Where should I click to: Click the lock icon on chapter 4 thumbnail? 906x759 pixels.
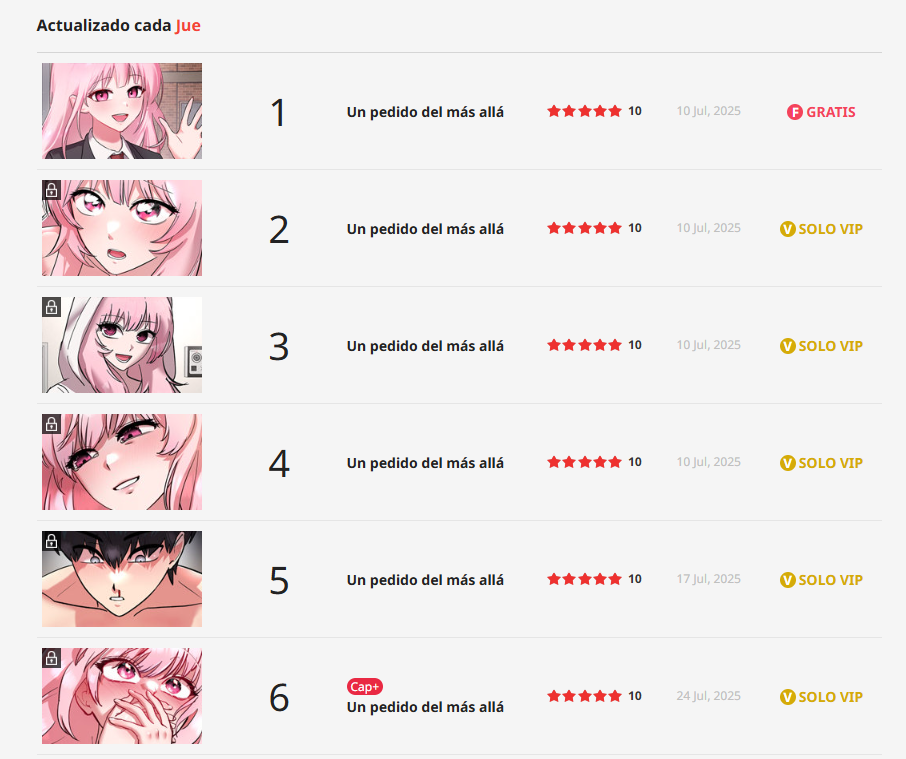pos(51,424)
